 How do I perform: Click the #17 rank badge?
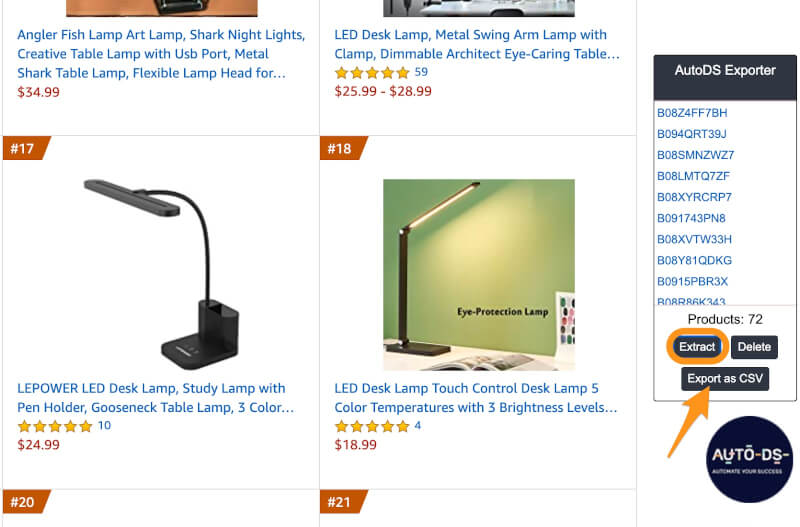pos(23,149)
